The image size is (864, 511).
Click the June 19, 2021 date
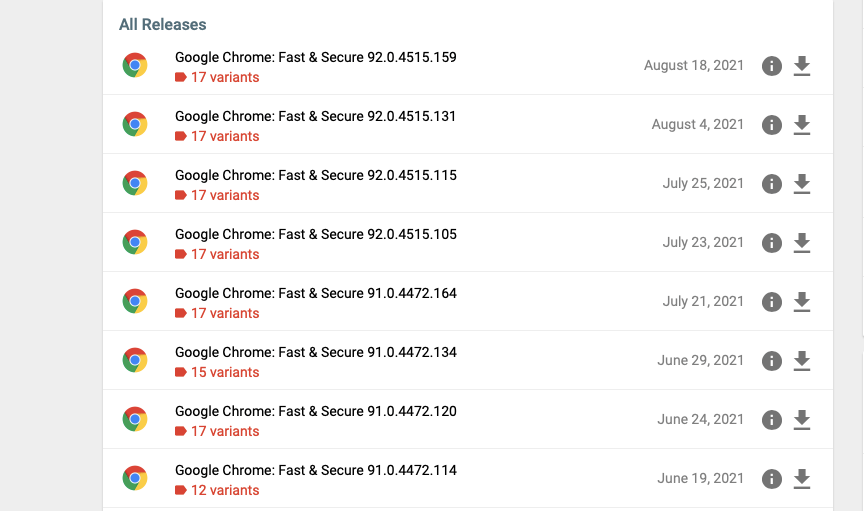coord(700,478)
